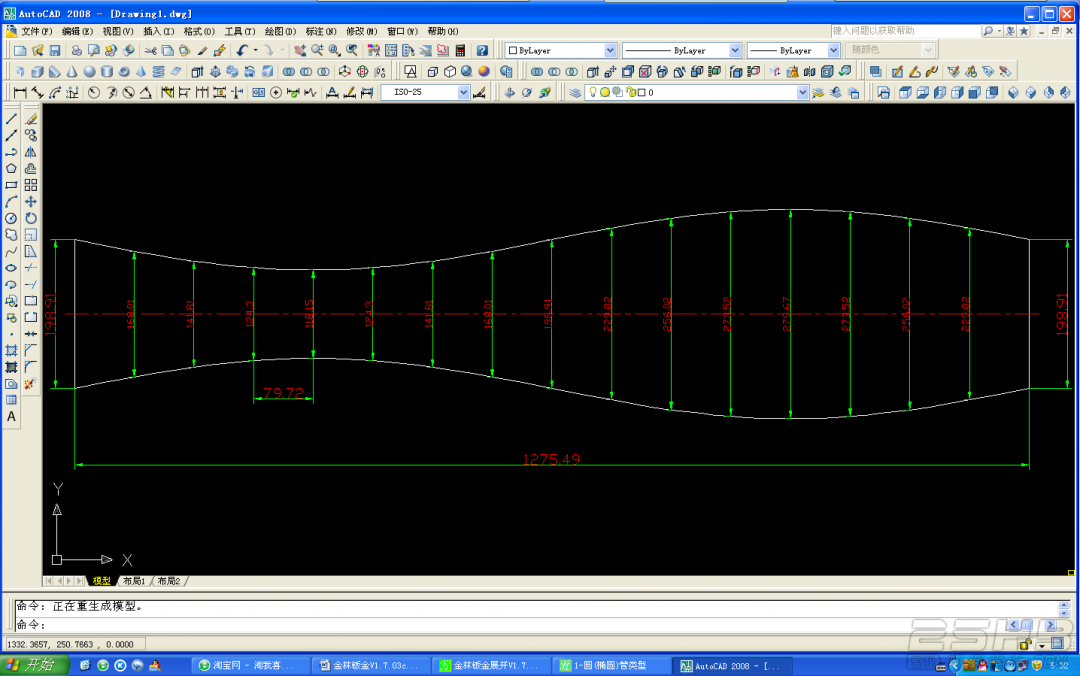Open the 编辑(E) menu
This screenshot has width=1080, height=676.
coord(77,32)
